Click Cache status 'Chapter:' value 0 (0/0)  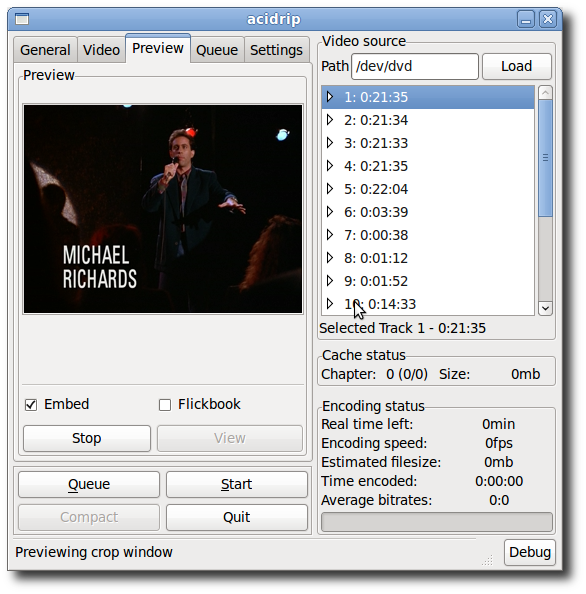tap(407, 374)
